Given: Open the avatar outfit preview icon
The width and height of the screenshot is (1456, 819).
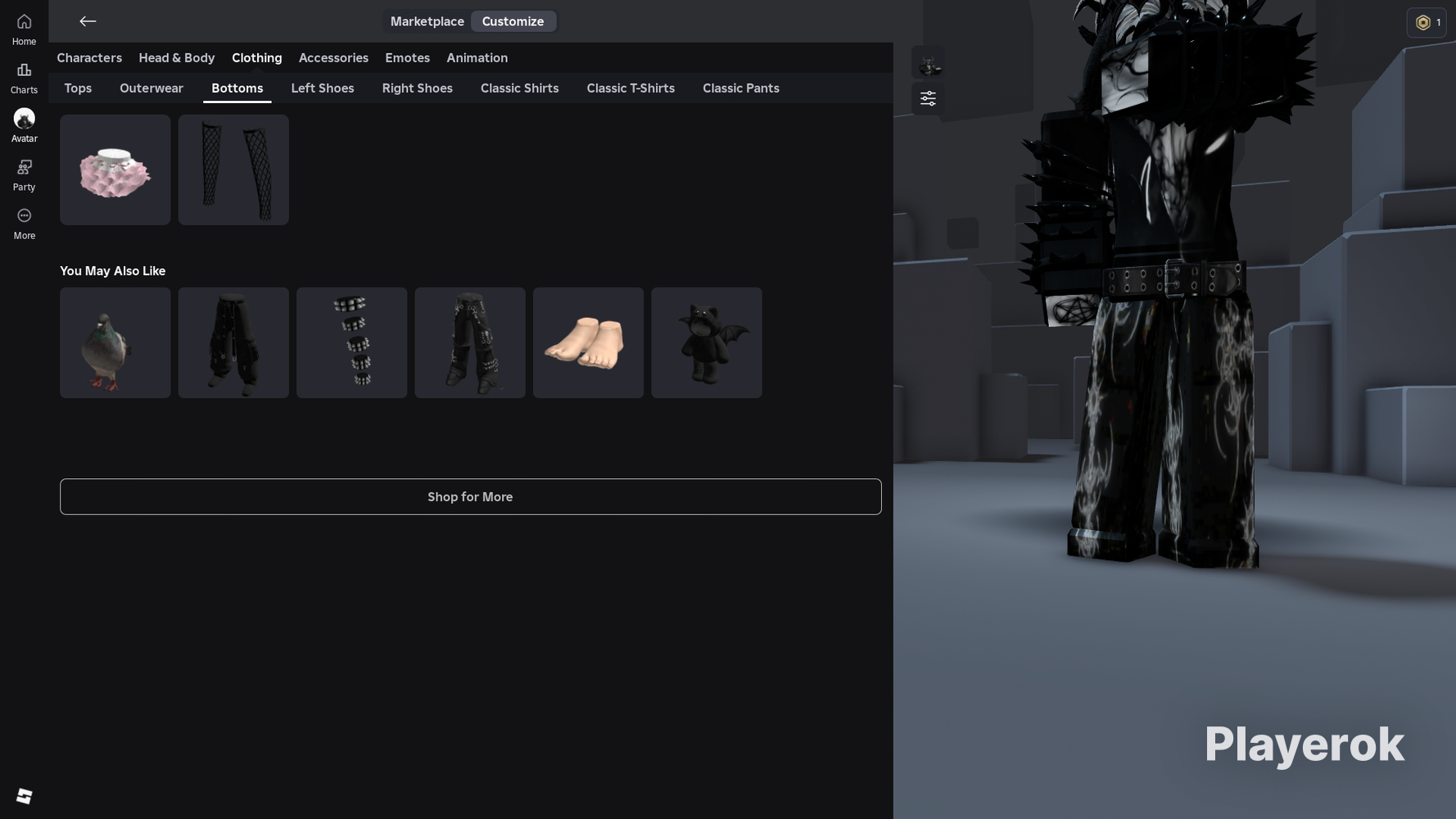Looking at the screenshot, I should [928, 63].
